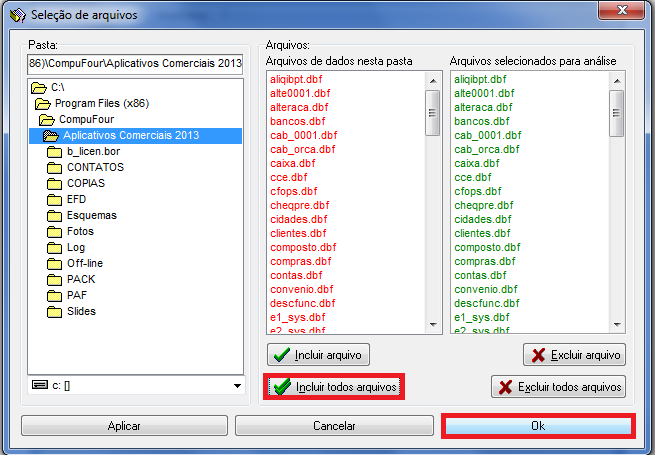Click the Fotos folder icon

tap(55, 231)
